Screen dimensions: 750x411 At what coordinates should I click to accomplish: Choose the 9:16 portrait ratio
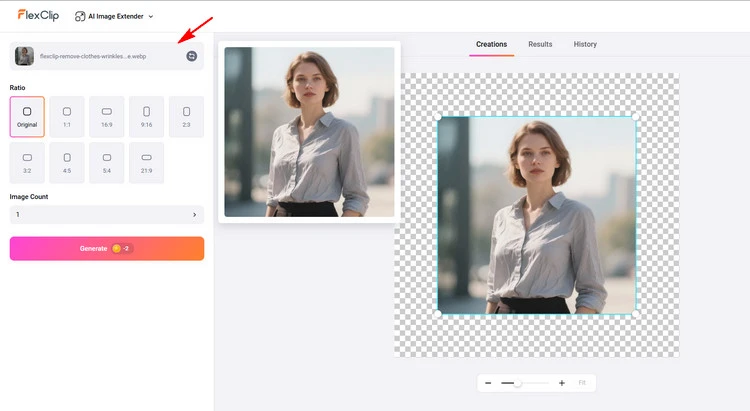[x=146, y=116]
